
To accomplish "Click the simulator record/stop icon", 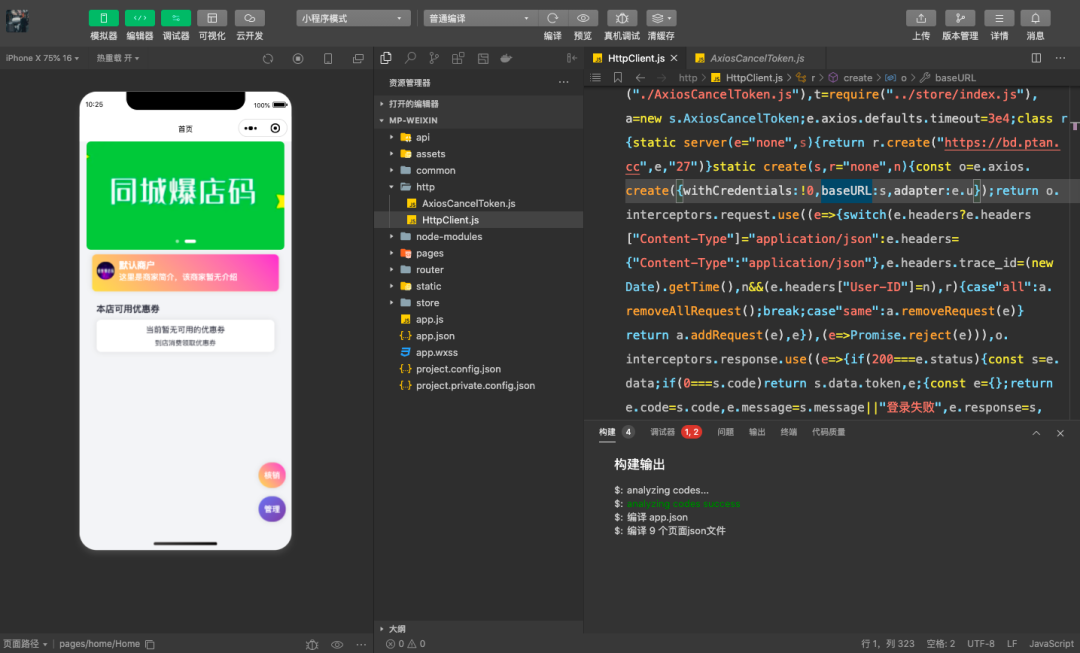I will 298,59.
